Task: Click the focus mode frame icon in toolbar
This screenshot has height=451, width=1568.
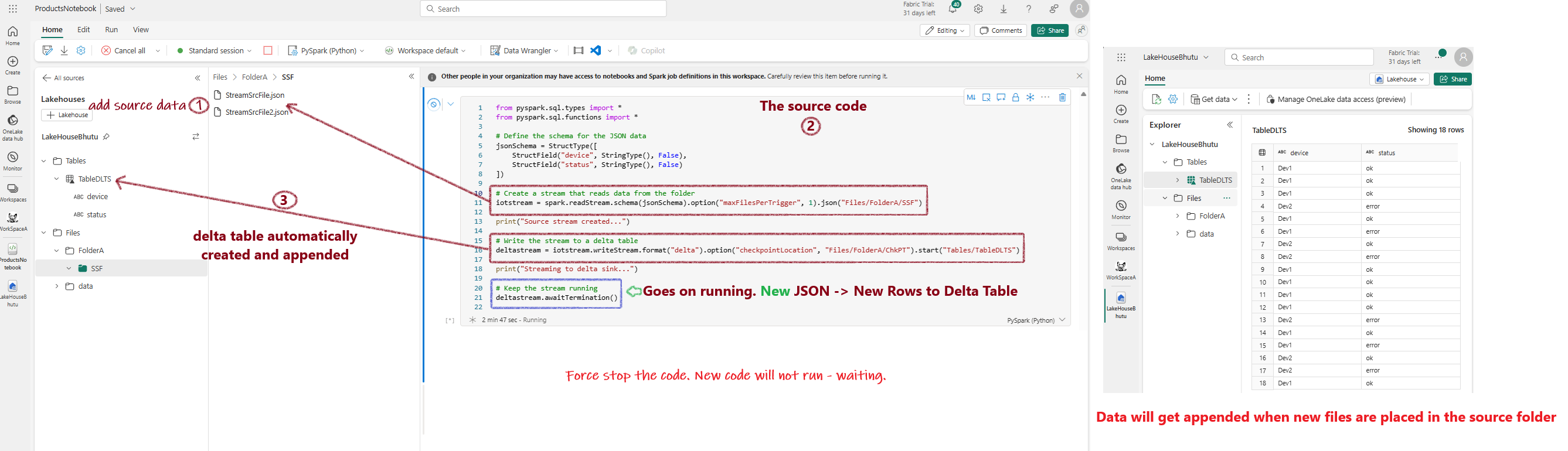Action: pyautogui.click(x=579, y=50)
